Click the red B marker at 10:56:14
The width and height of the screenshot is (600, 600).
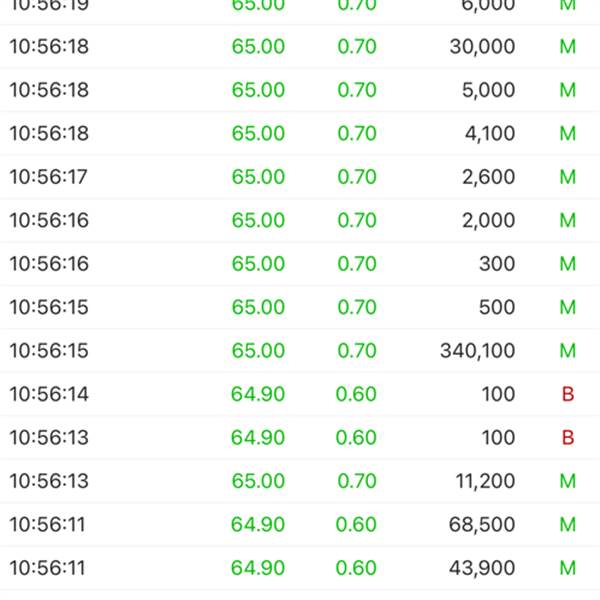568,394
